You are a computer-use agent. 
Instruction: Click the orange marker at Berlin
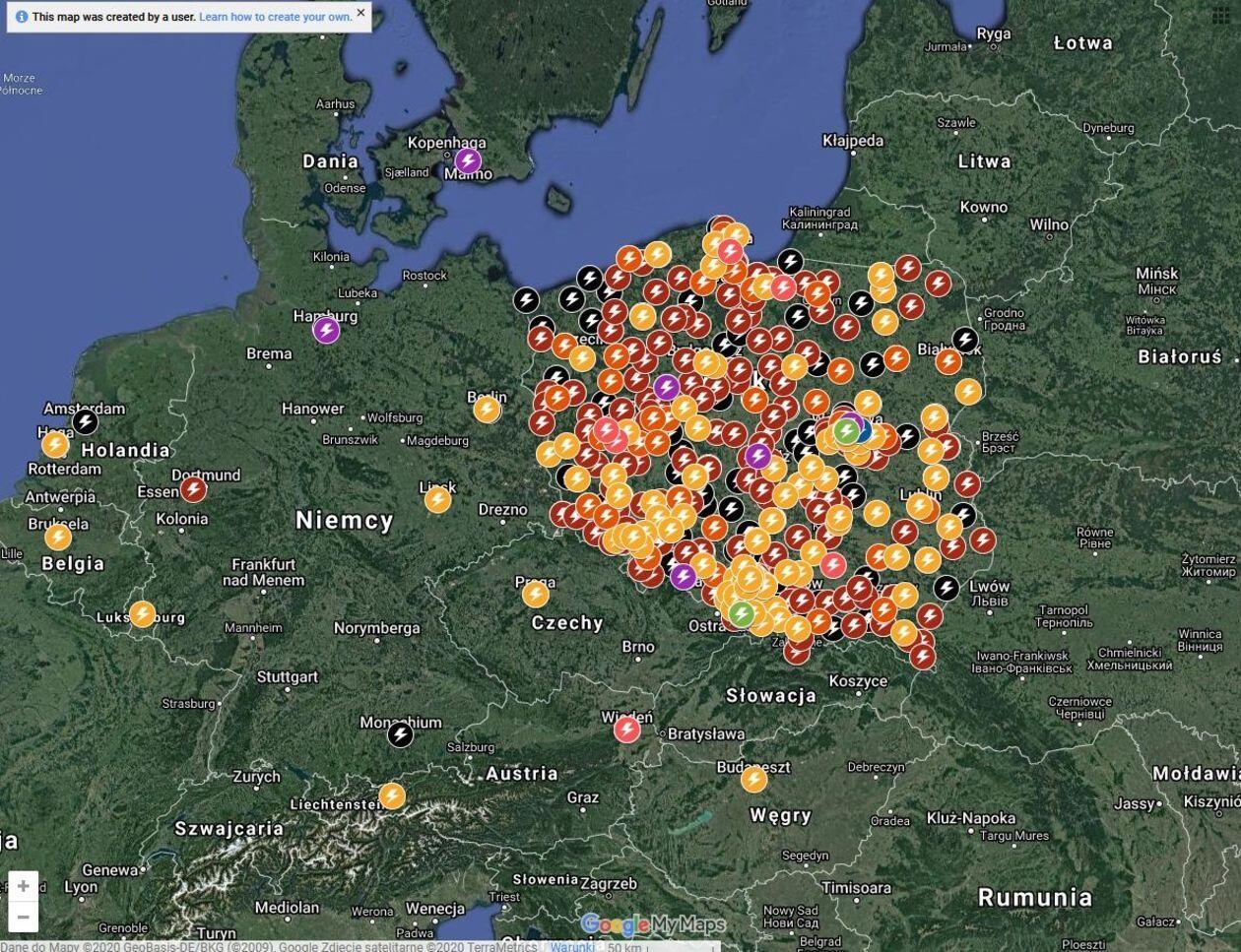(487, 410)
